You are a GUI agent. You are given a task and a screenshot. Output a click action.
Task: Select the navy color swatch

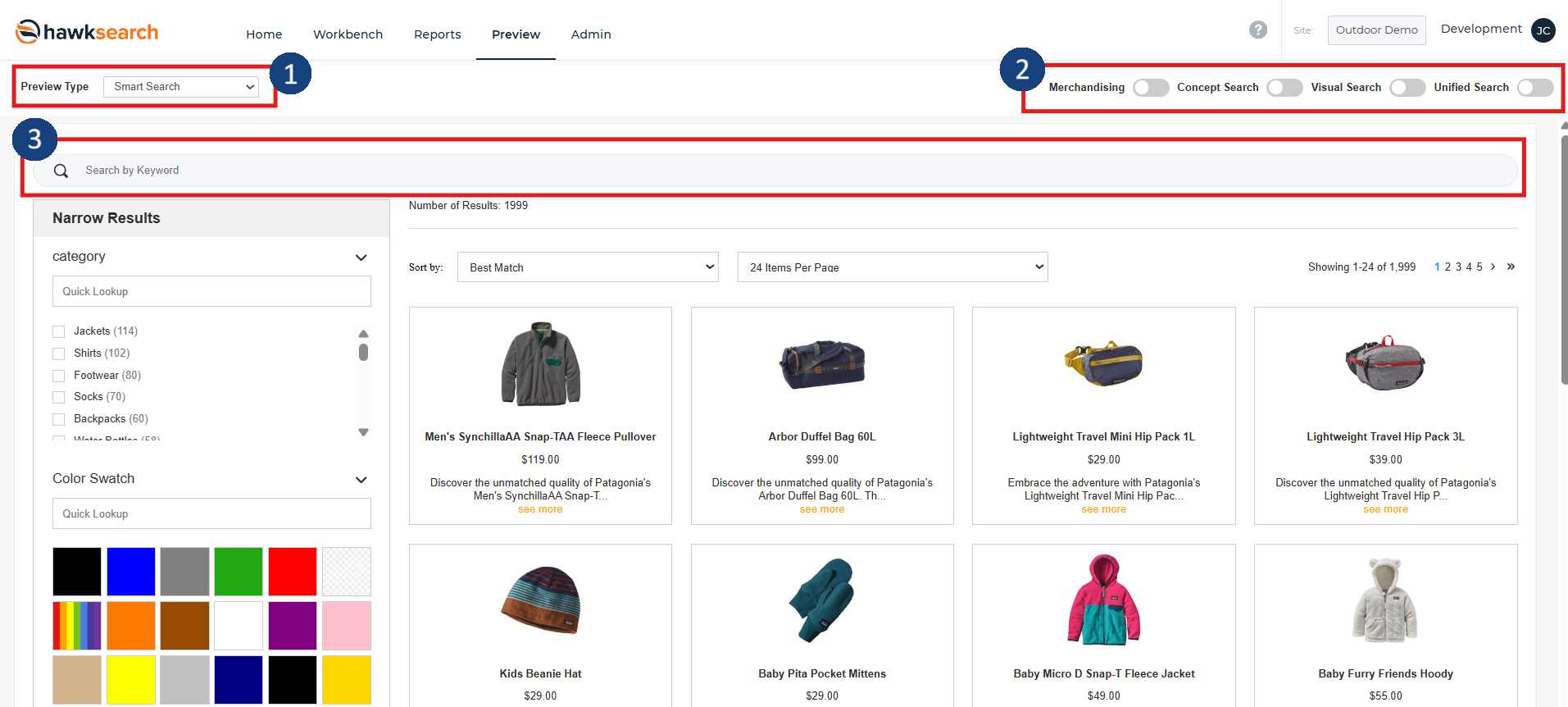tap(239, 680)
